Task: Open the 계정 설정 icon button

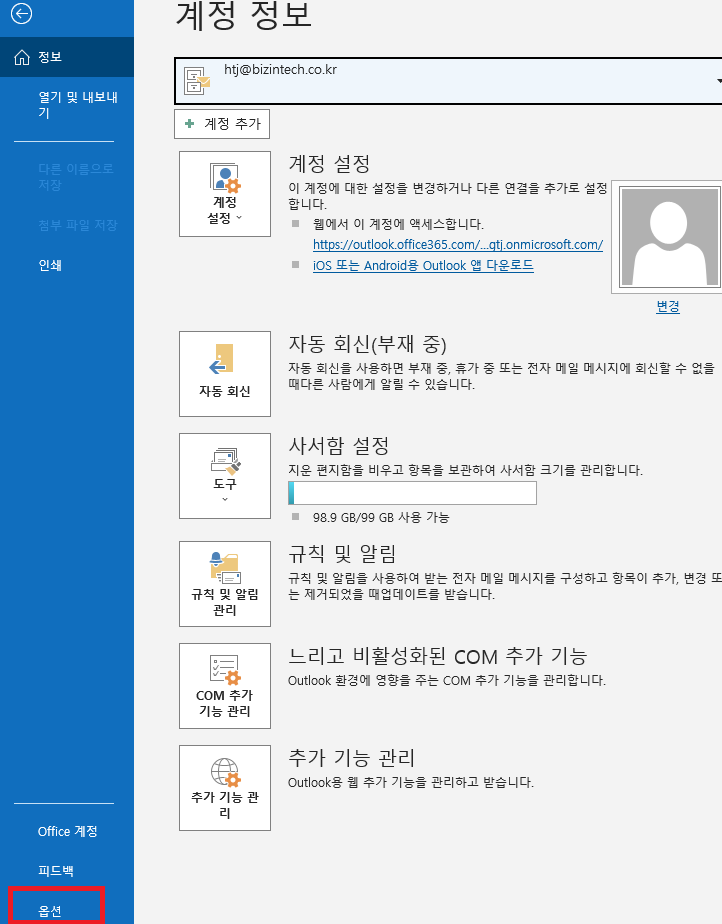Action: [x=225, y=193]
